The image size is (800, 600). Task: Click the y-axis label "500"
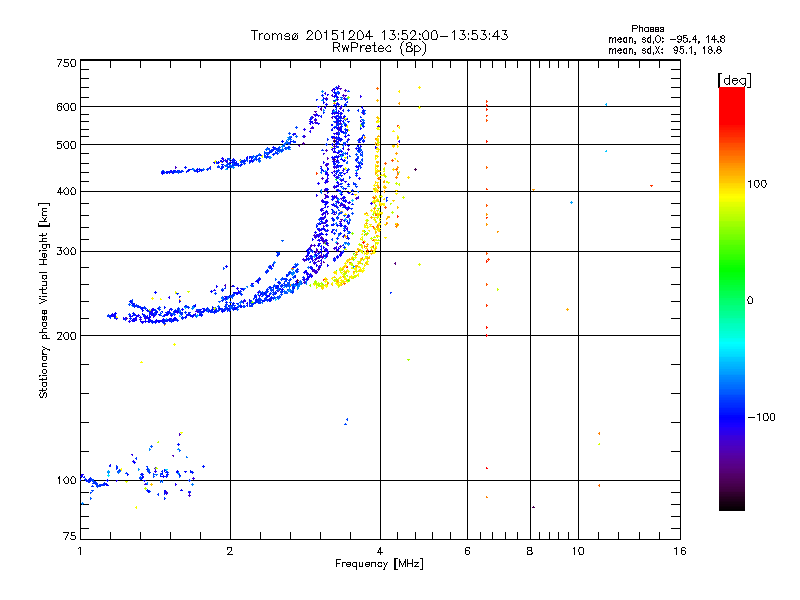click(x=66, y=145)
